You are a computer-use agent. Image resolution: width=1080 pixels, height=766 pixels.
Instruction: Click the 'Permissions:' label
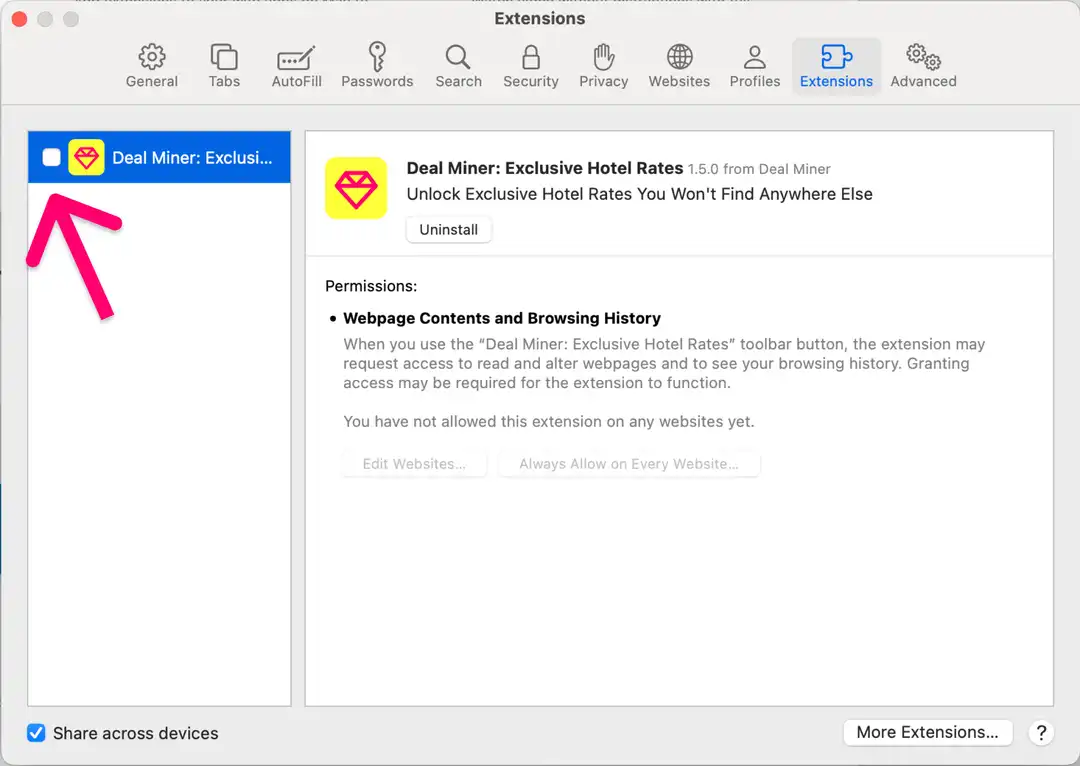point(371,286)
